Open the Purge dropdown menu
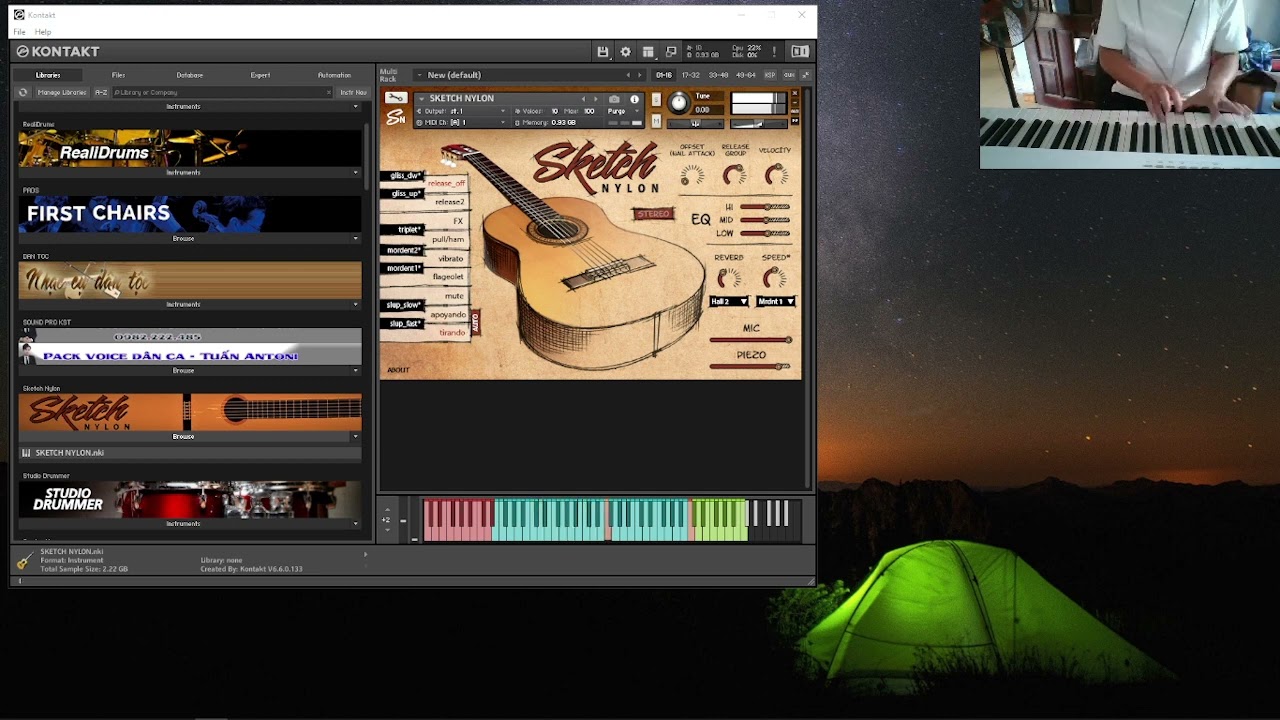The width and height of the screenshot is (1280, 720). [624, 111]
